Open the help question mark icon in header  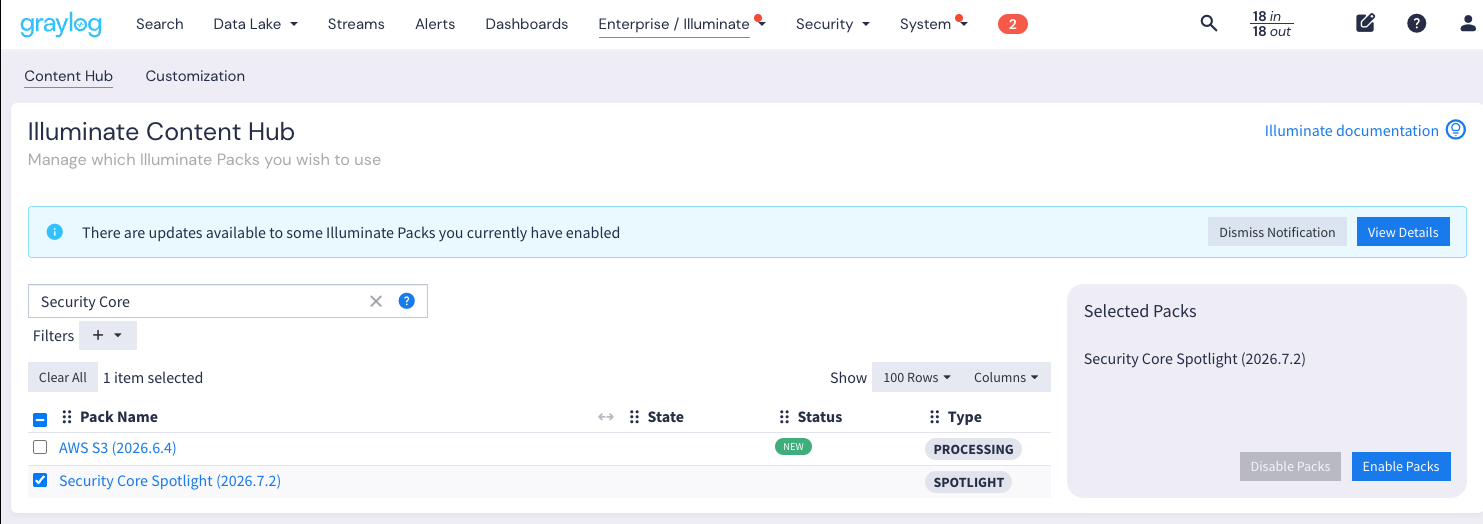[x=1416, y=23]
